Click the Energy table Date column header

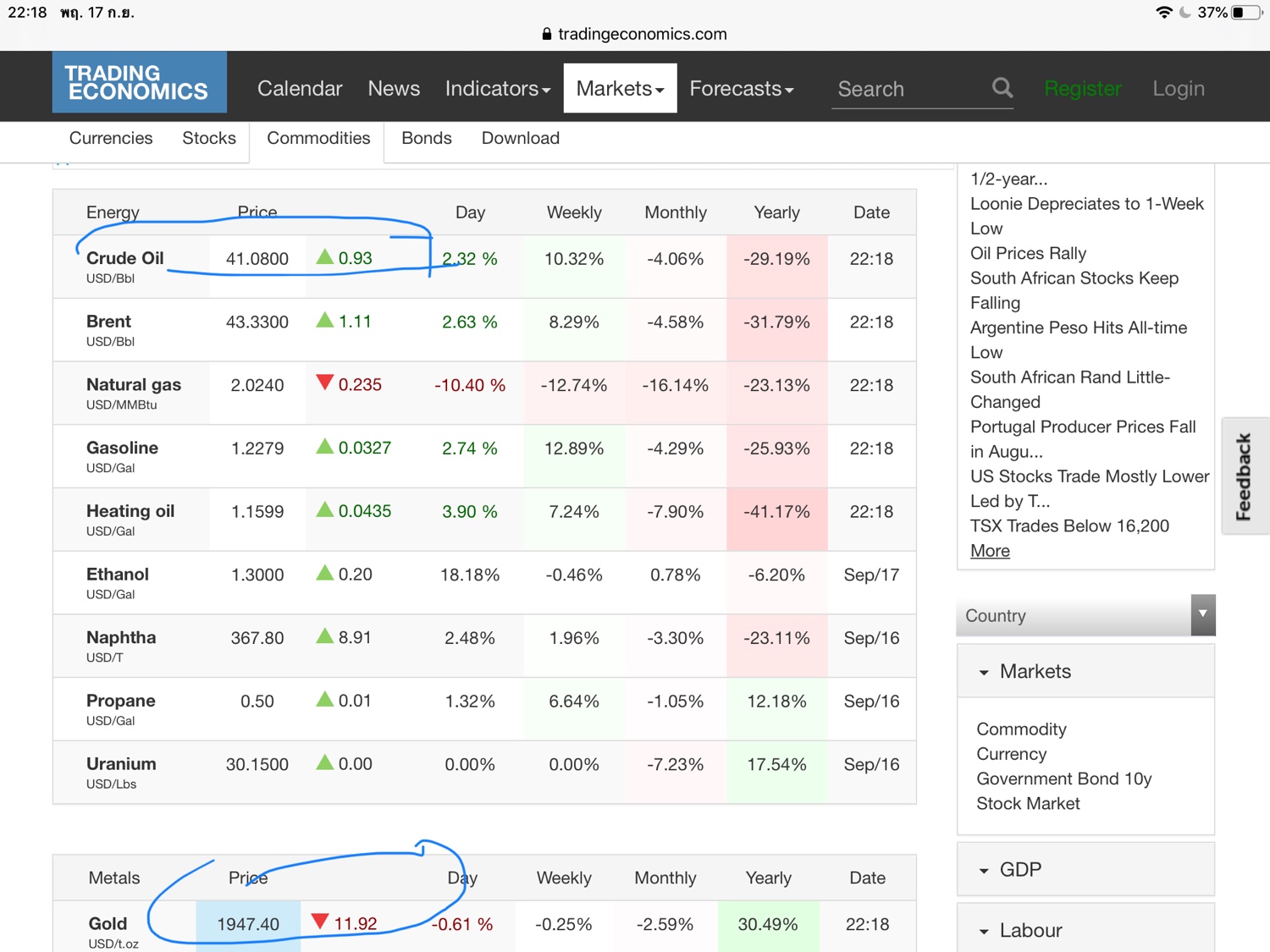tap(871, 212)
